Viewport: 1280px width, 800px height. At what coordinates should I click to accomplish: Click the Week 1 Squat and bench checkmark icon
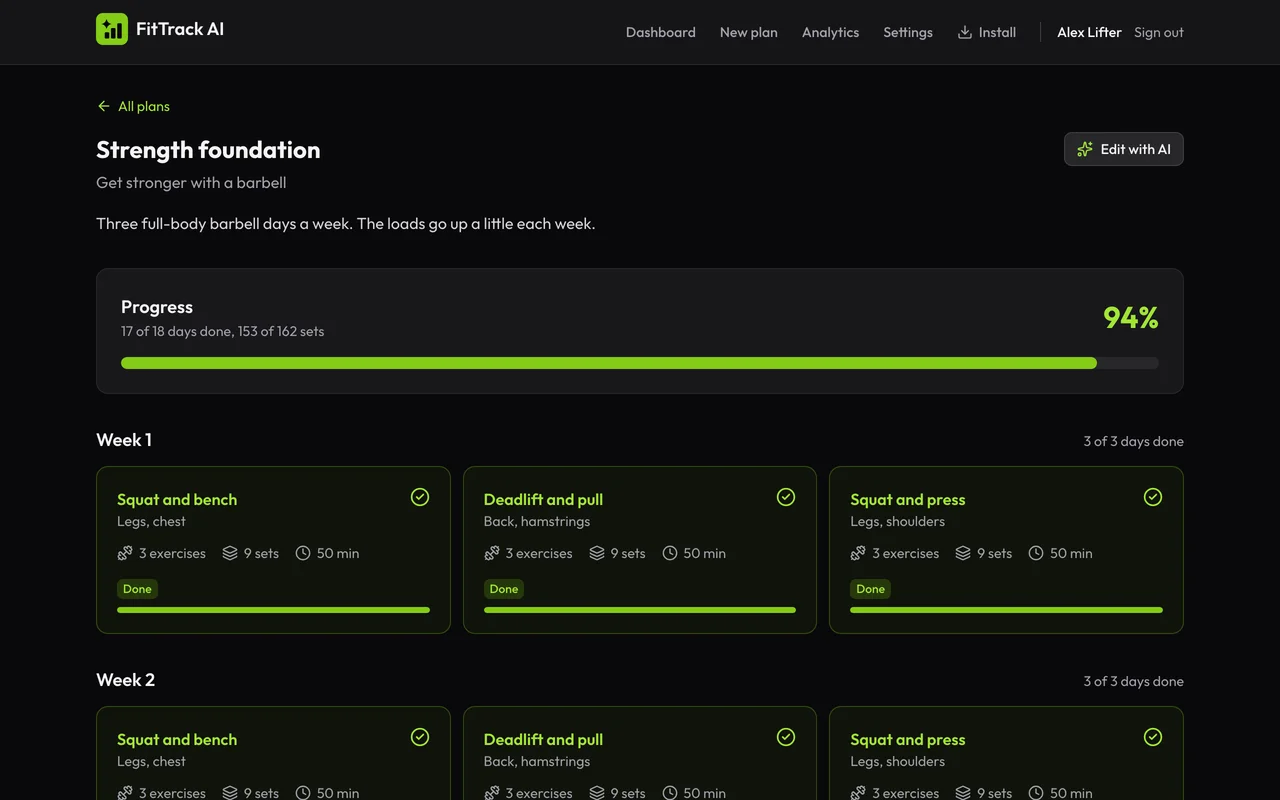click(420, 497)
